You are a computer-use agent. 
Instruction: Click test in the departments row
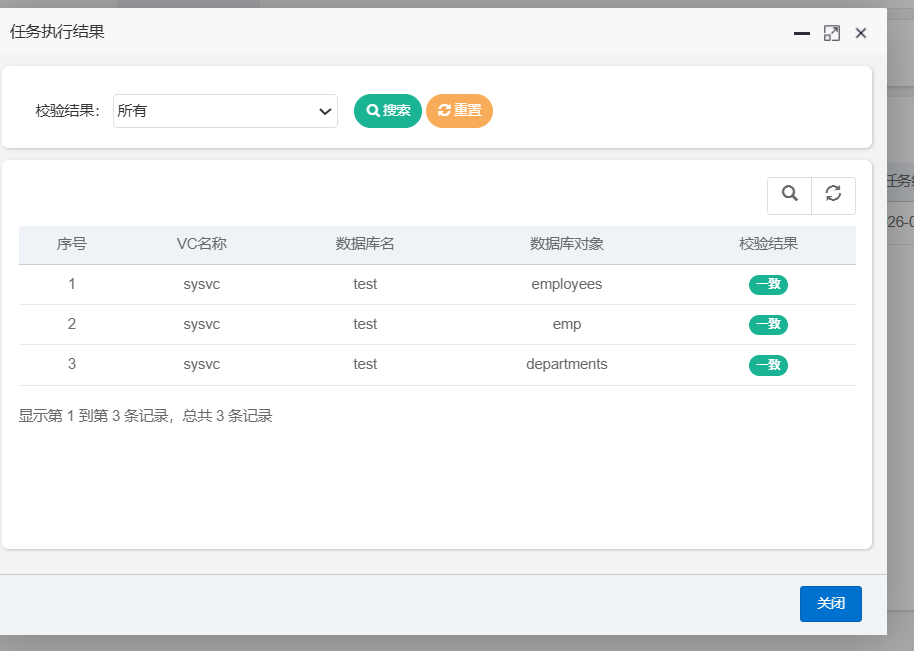pyautogui.click(x=365, y=364)
